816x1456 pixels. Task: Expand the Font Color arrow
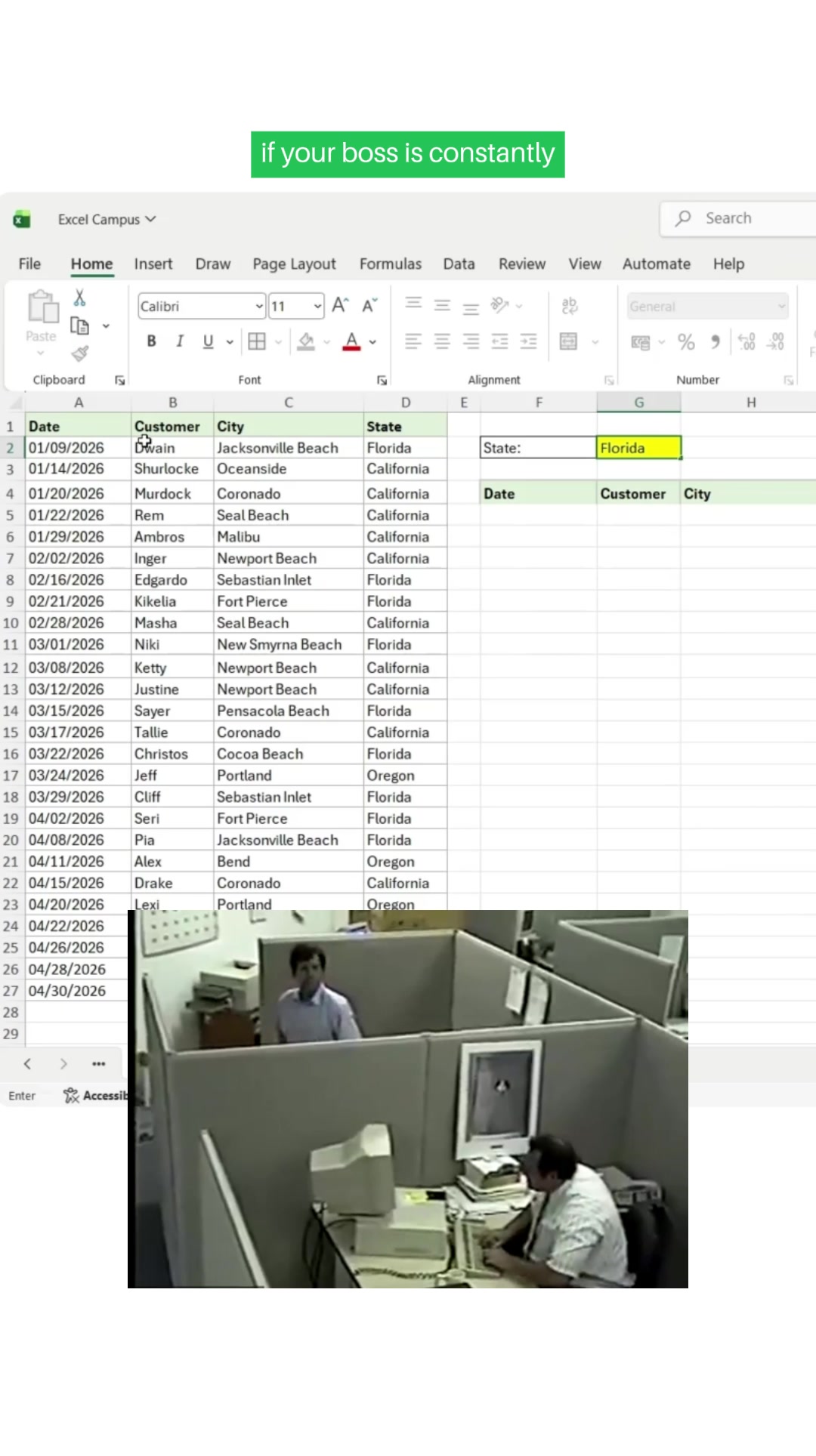(372, 342)
